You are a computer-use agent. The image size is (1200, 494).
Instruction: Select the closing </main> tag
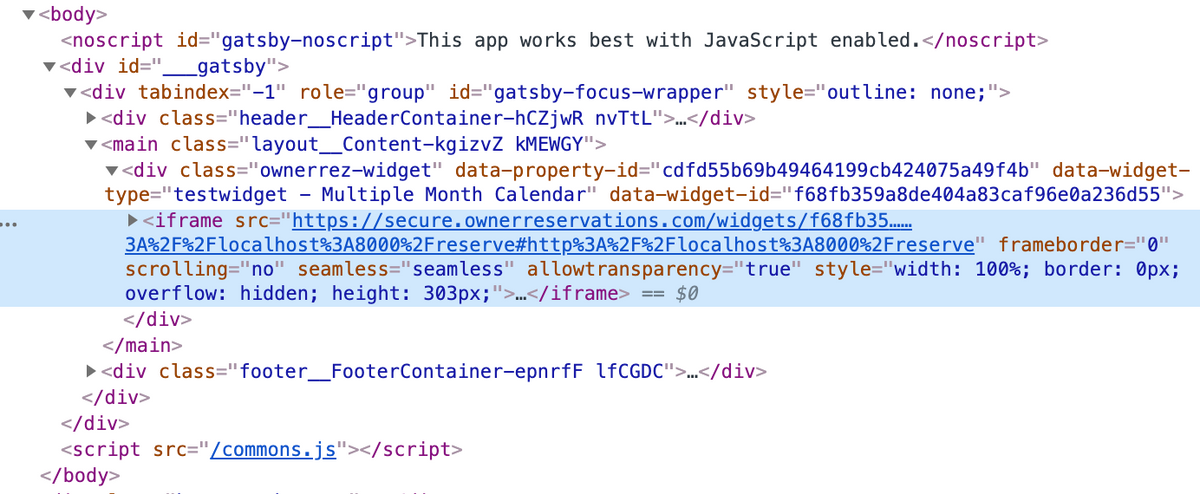point(143,347)
